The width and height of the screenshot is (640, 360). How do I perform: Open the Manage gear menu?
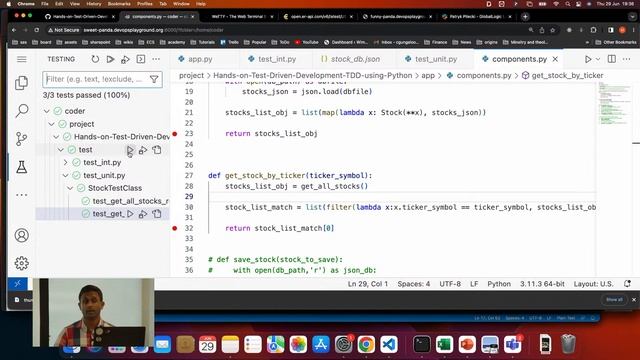tap(22, 263)
